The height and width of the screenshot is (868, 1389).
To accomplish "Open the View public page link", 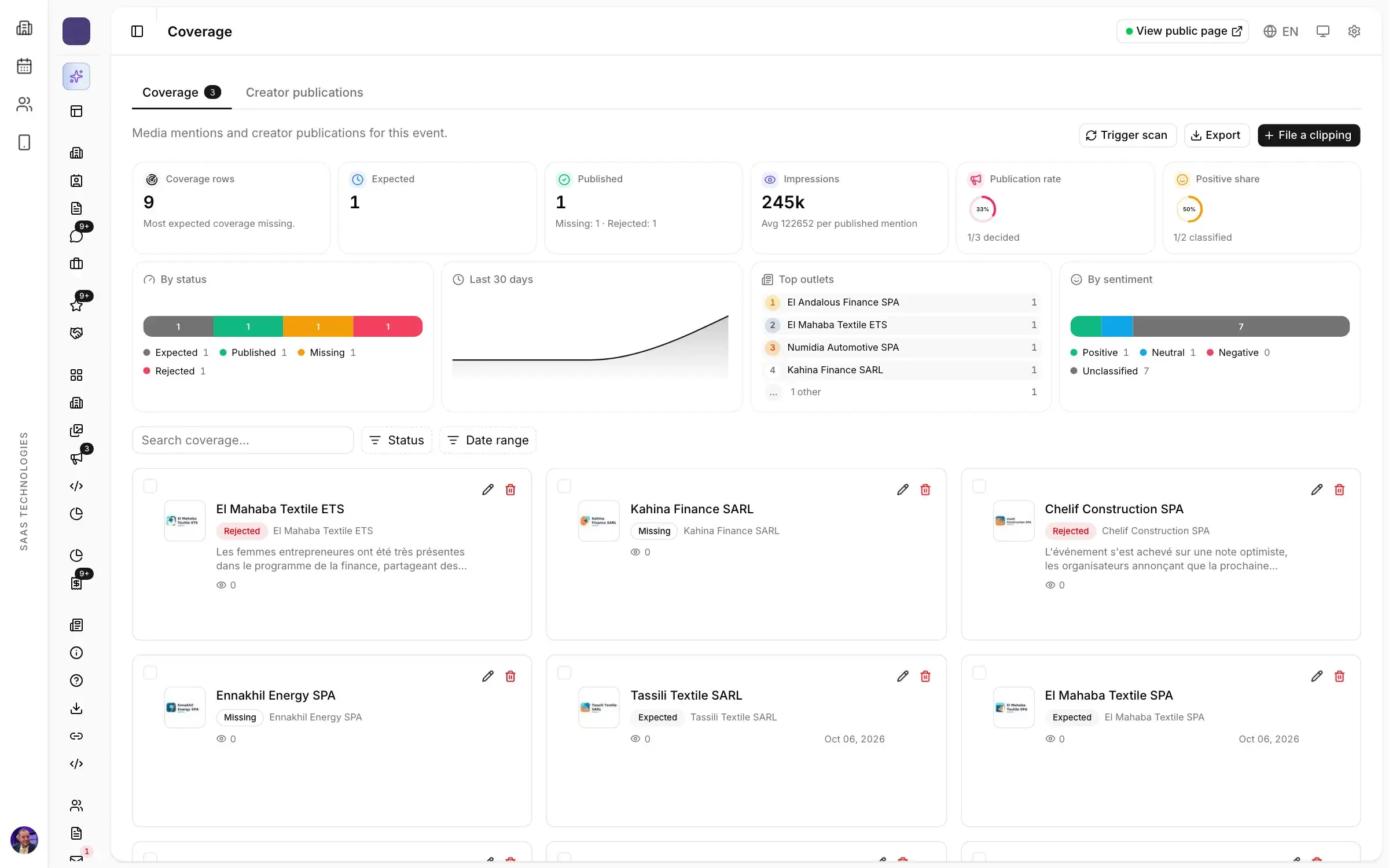I will [x=1182, y=31].
